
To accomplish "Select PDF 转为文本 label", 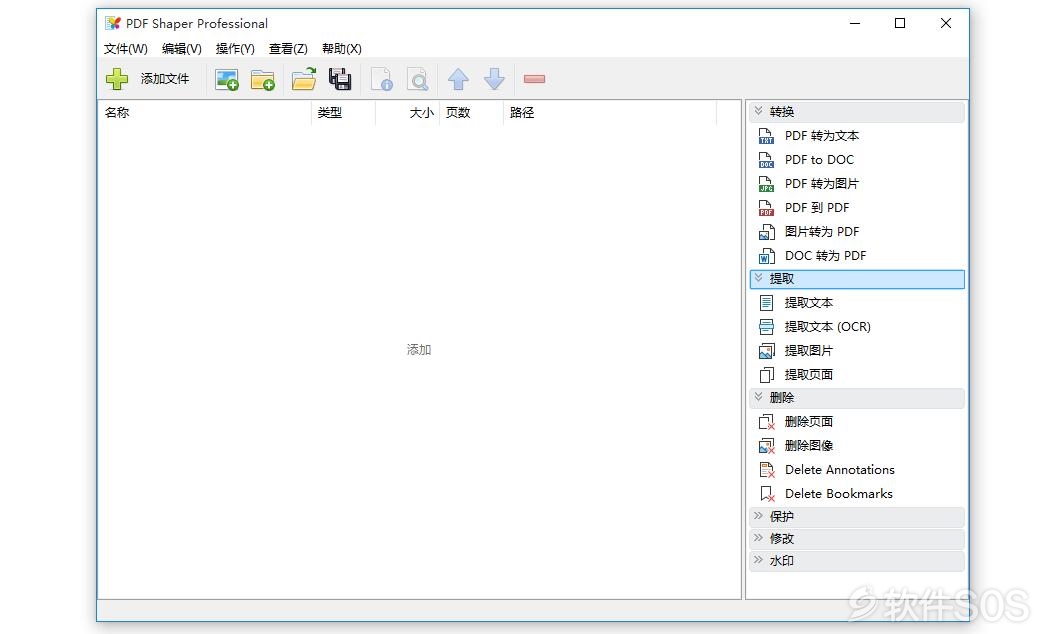I will (x=822, y=136).
